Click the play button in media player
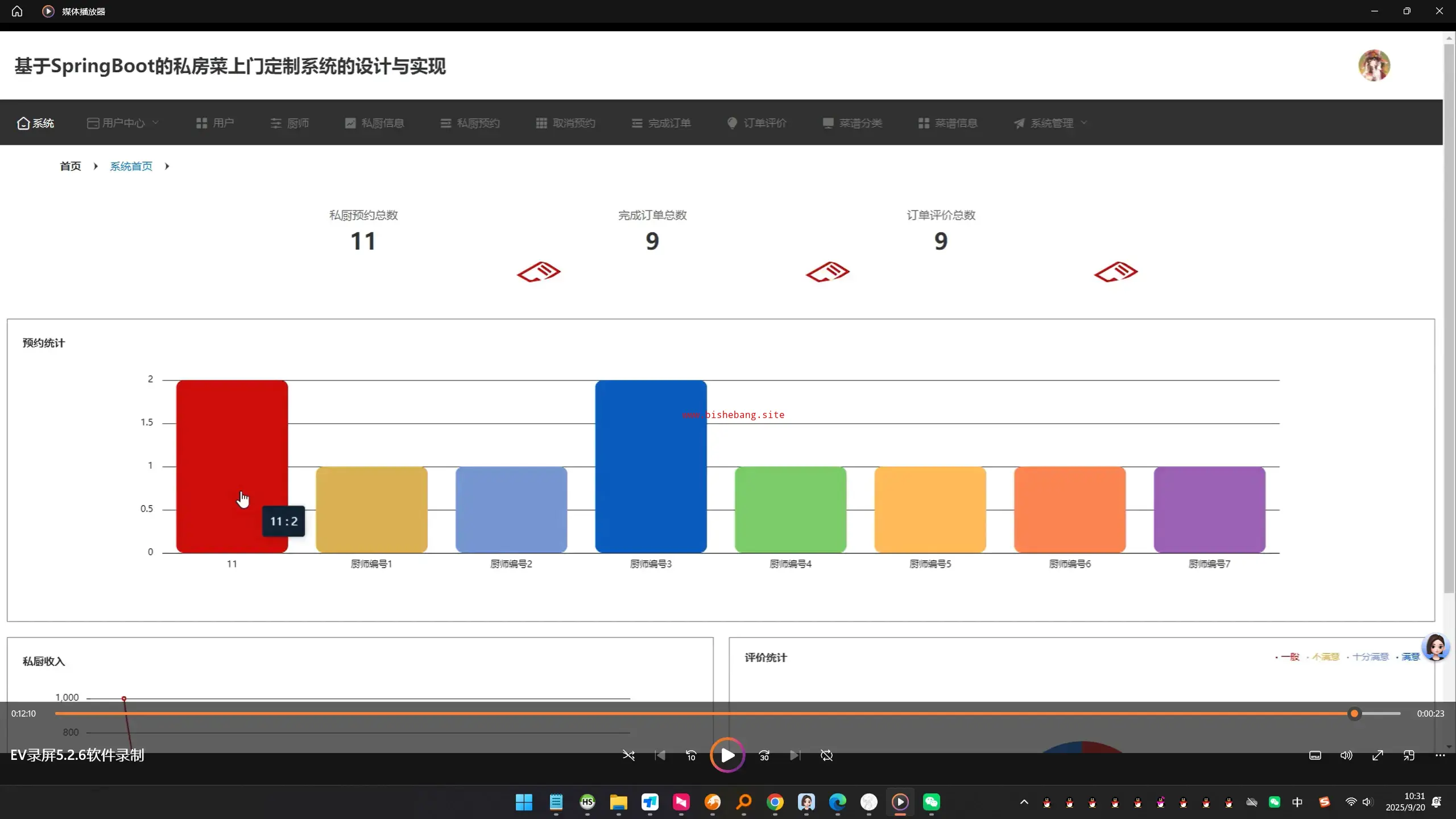 (727, 755)
